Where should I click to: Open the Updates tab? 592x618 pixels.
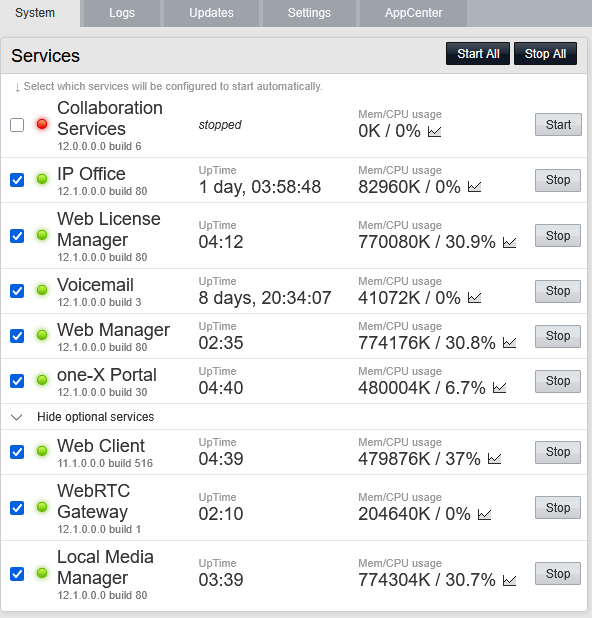pos(211,13)
